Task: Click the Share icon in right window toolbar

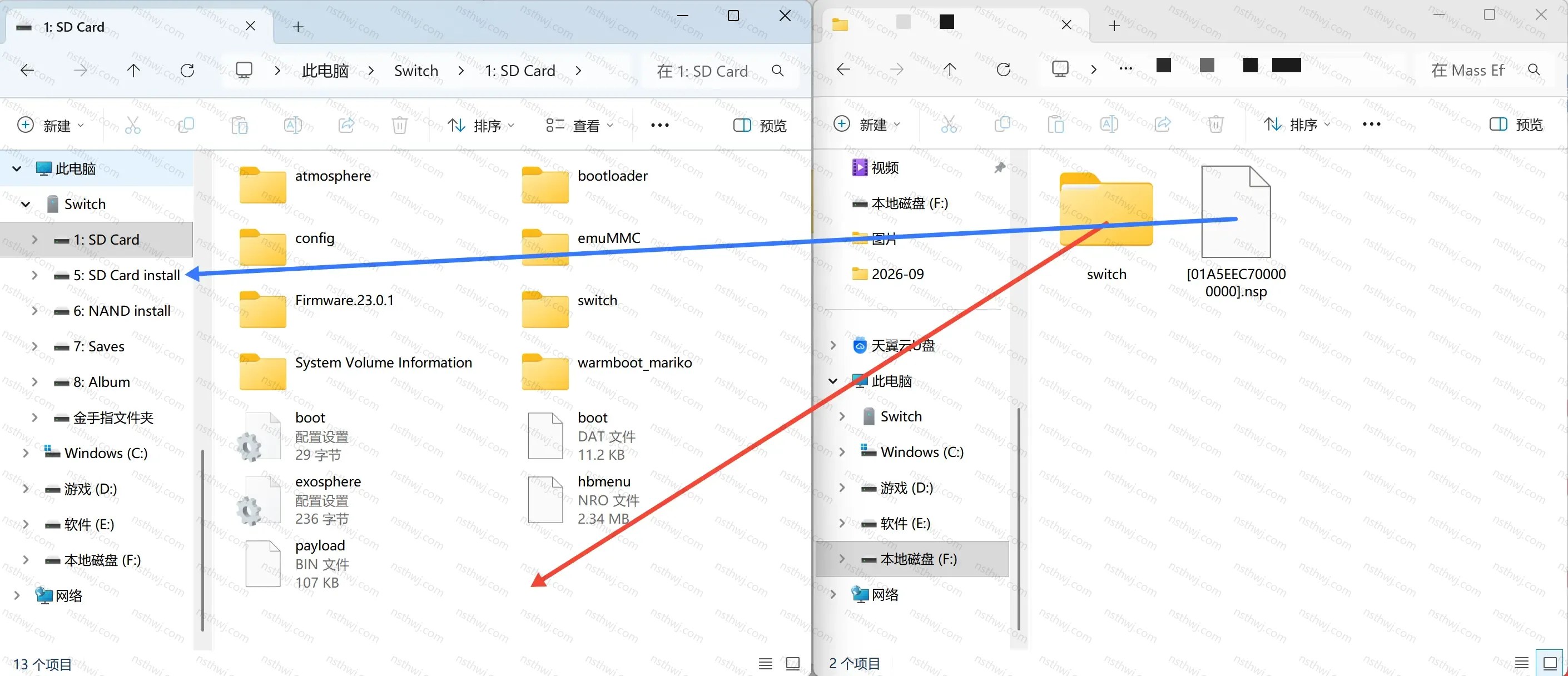Action: 1163,124
